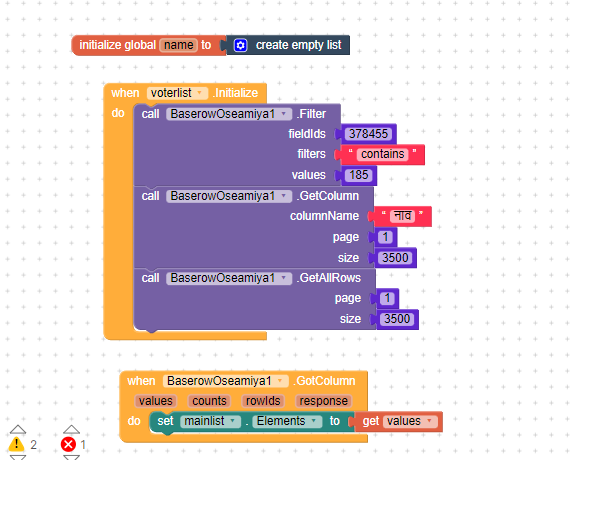Click the columnName parameter label
This screenshot has height=508, width=612.
(324, 216)
